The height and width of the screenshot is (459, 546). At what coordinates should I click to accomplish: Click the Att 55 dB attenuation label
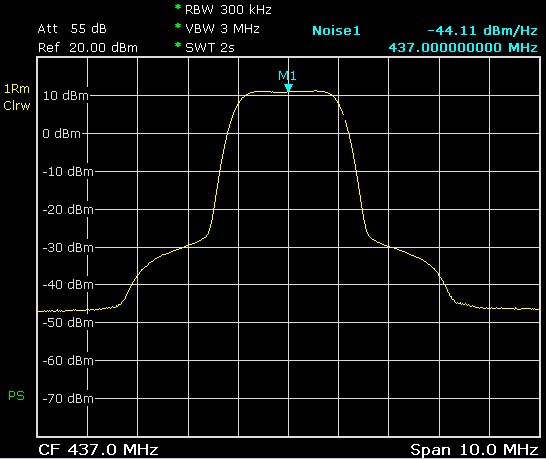(72, 29)
